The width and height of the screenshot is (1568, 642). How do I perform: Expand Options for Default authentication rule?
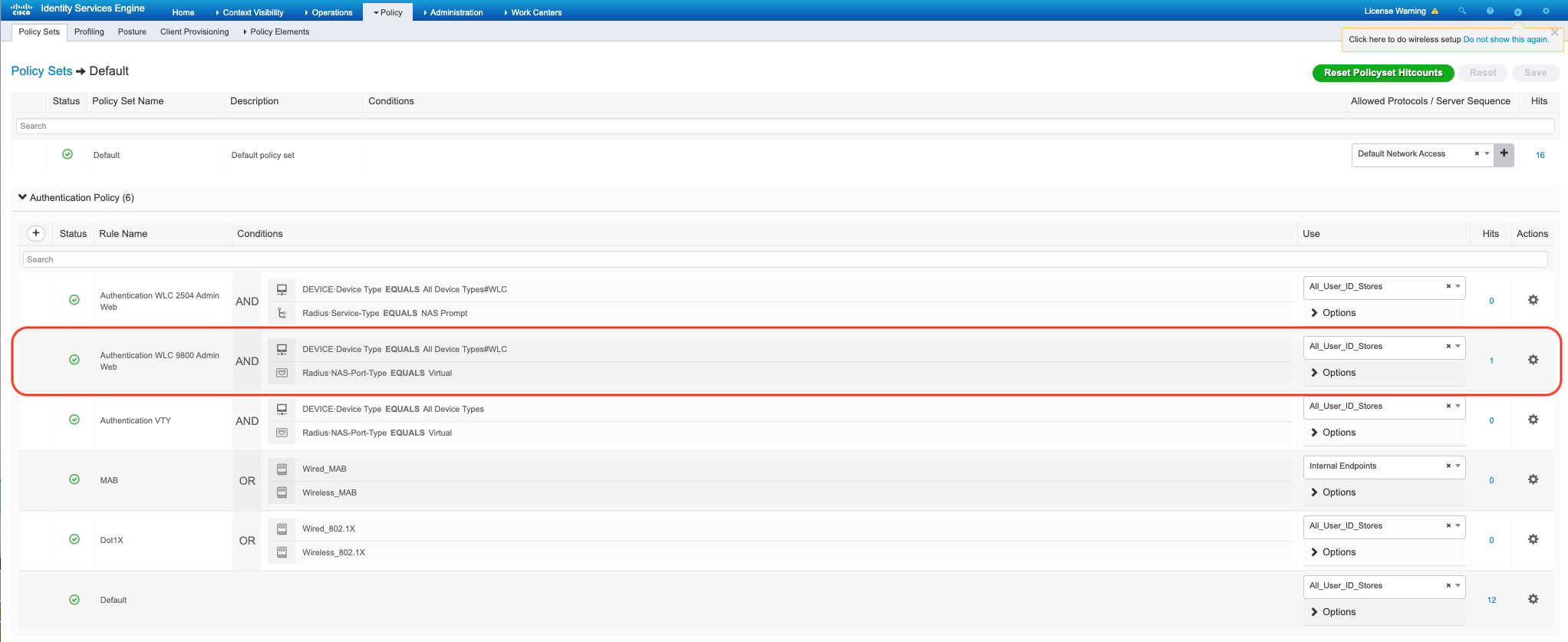pyautogui.click(x=1333, y=612)
